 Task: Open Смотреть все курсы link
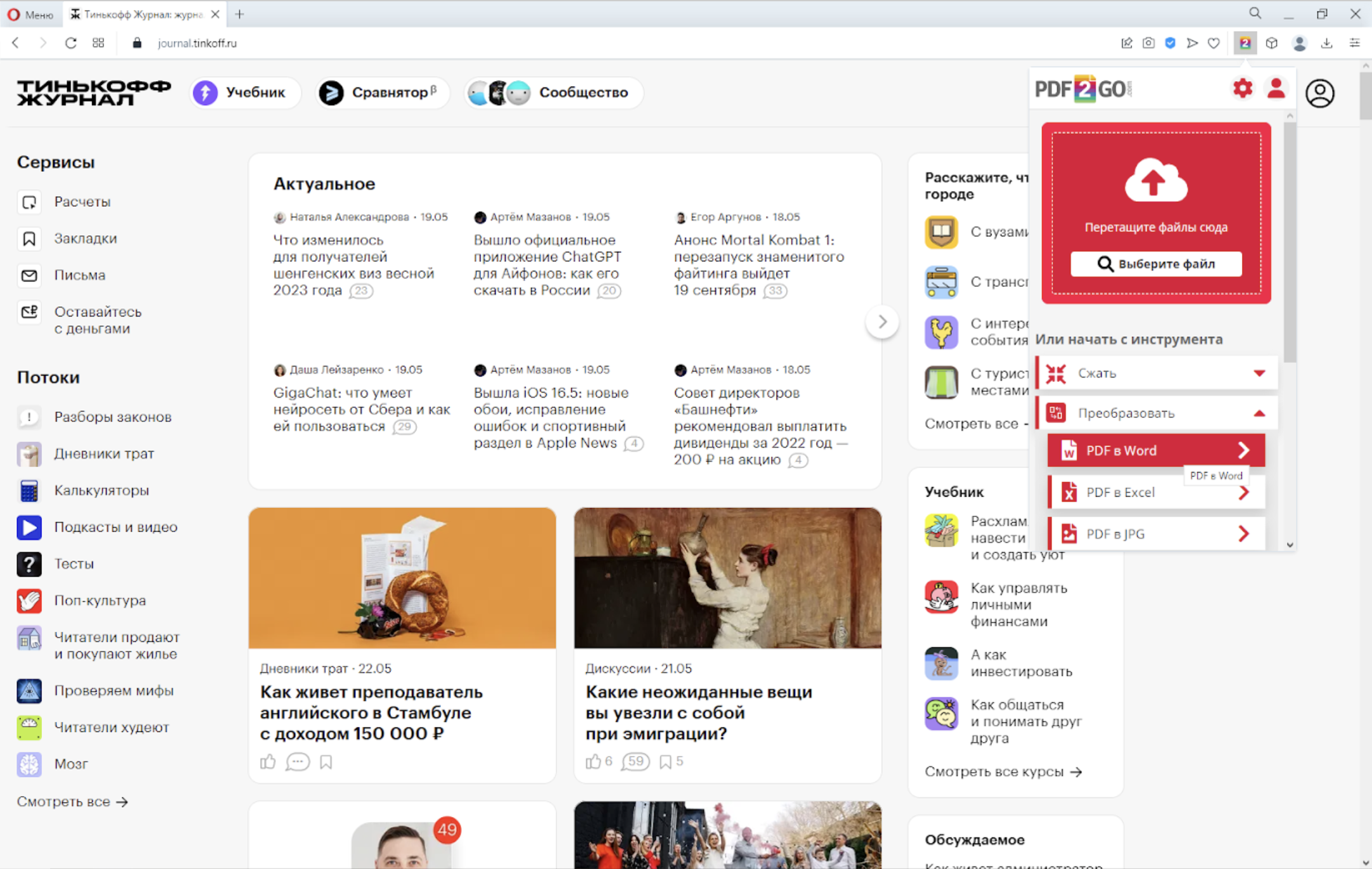coord(1003,772)
